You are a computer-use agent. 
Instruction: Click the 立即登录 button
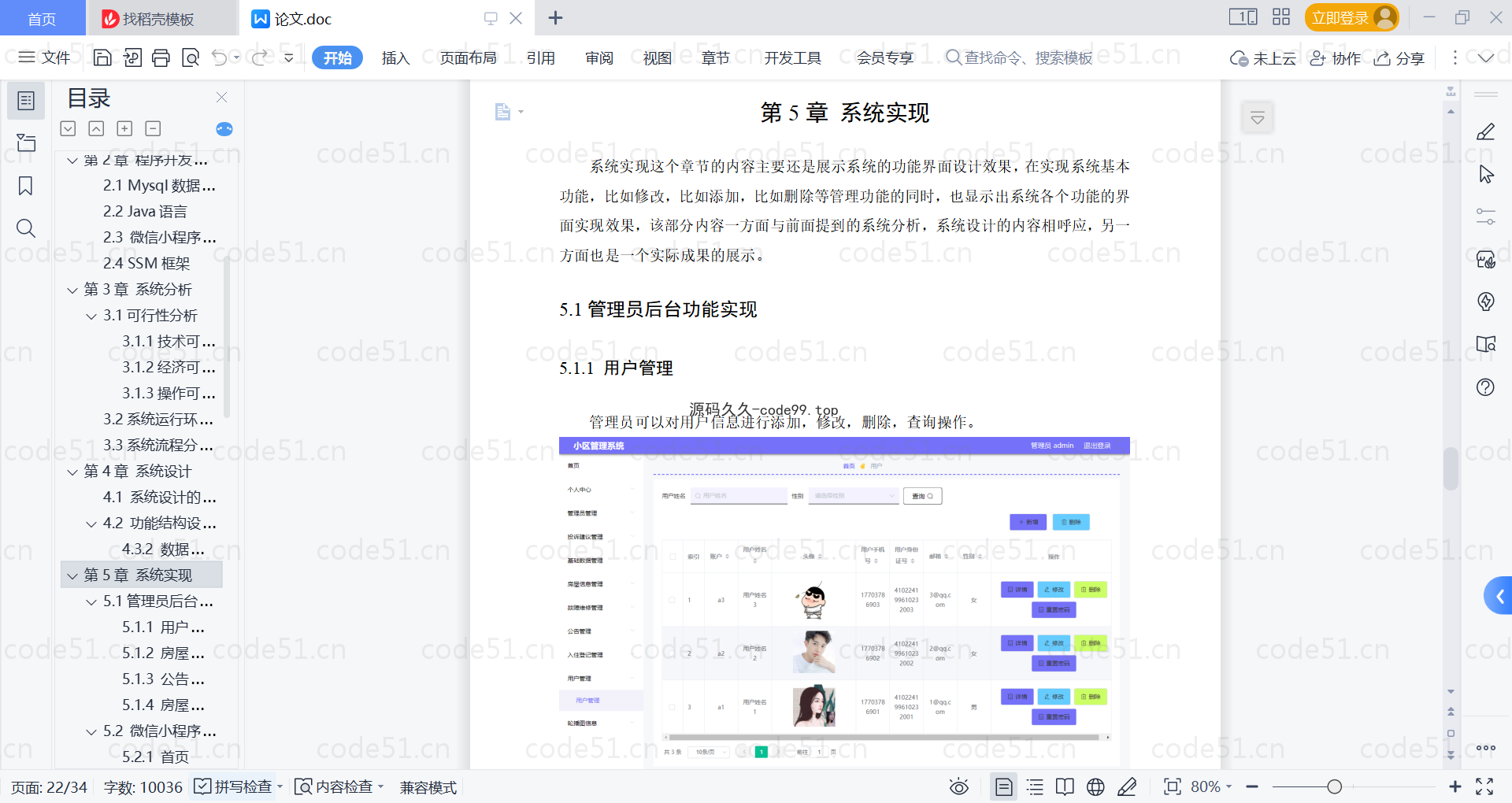point(1351,17)
